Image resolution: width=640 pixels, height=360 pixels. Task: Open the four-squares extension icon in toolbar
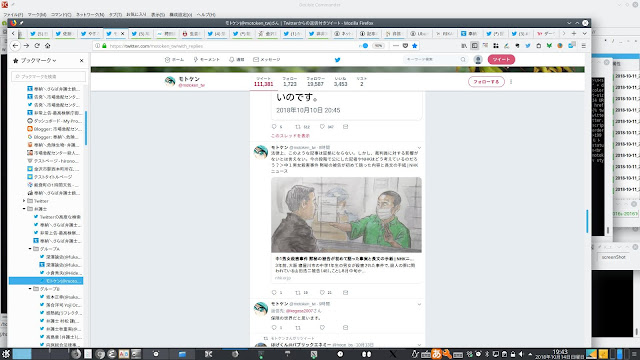(496, 46)
